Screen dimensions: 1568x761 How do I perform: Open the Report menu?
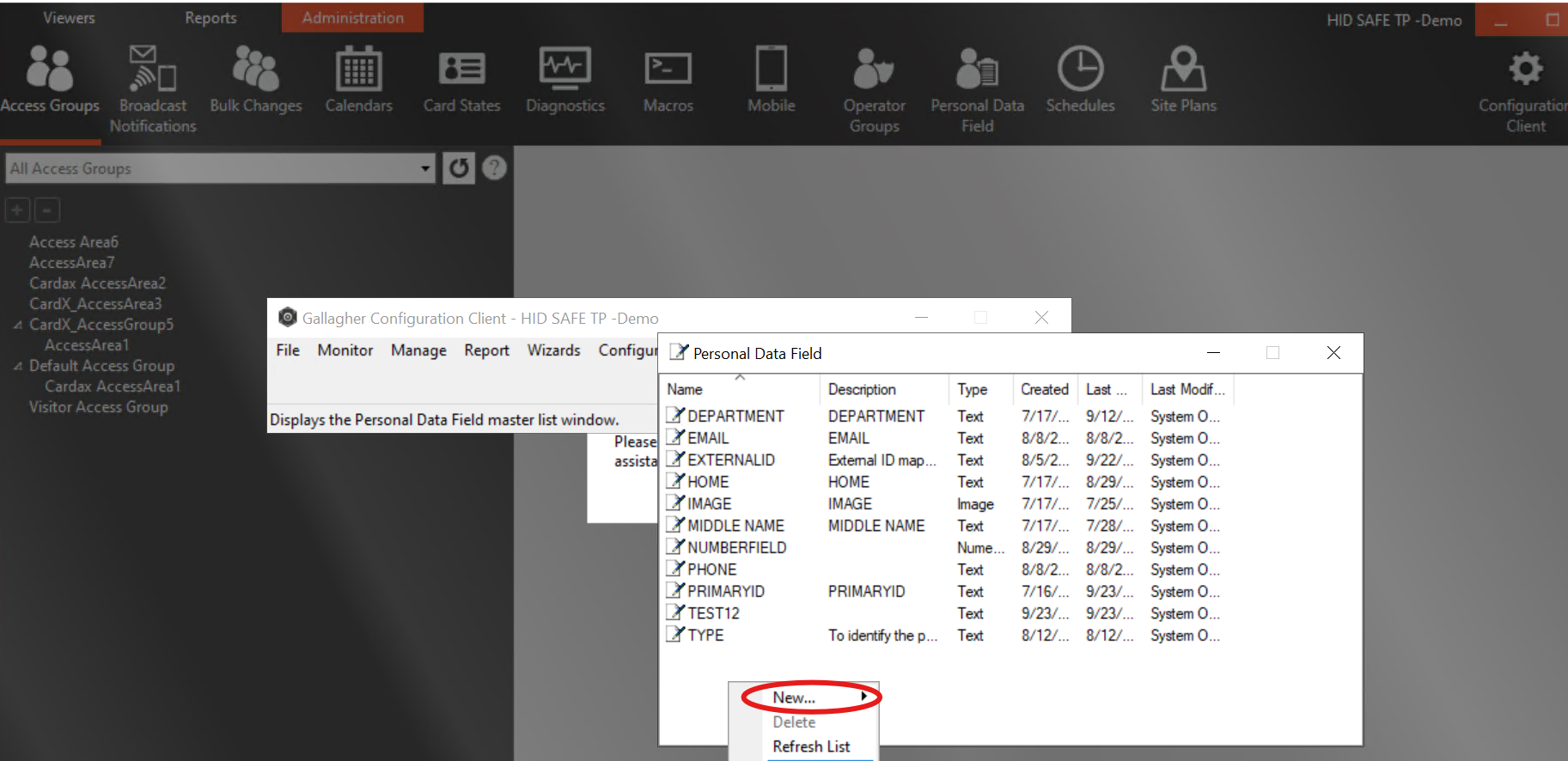point(486,350)
